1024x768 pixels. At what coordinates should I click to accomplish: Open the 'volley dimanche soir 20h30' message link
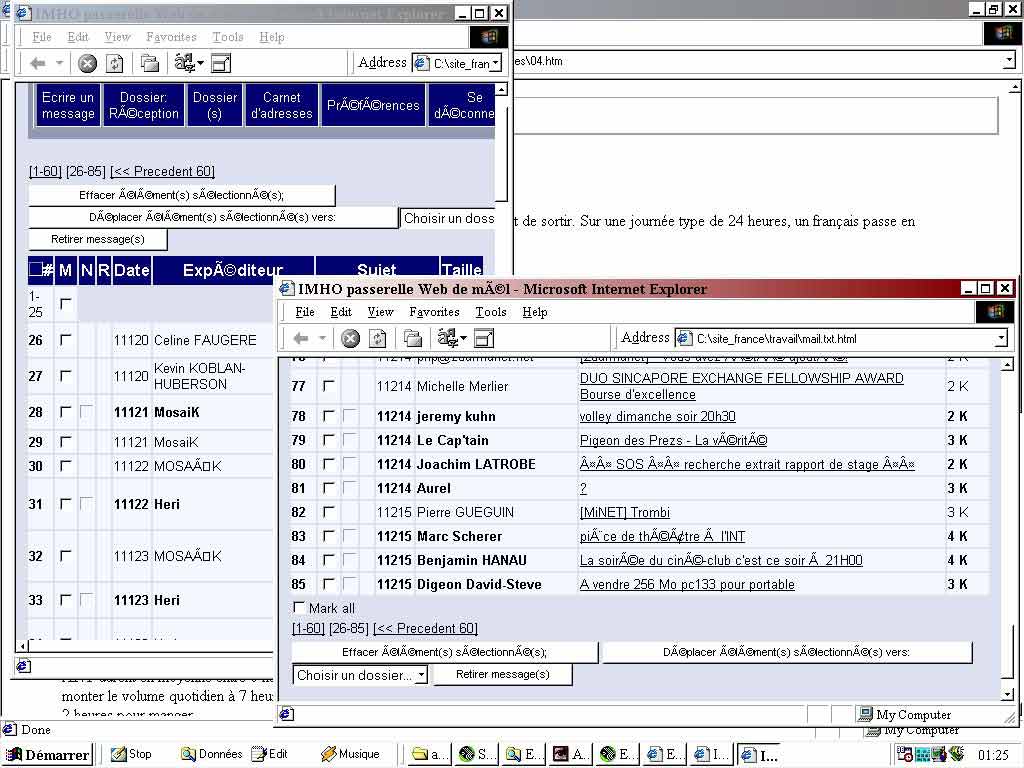pos(658,417)
